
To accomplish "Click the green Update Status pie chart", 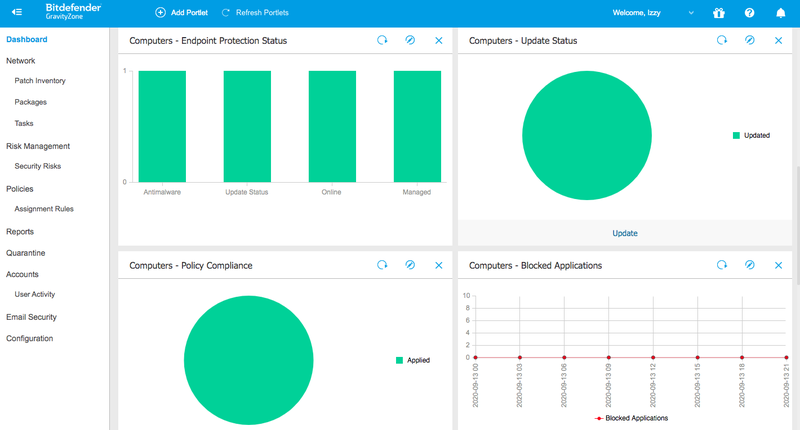I will 587,135.
